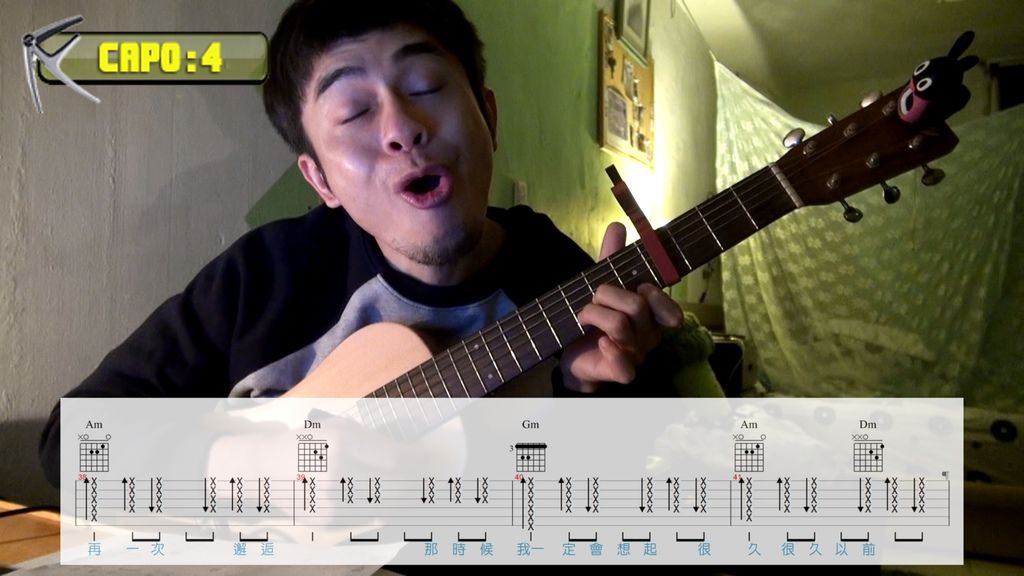
Task: Click the lyric character 那
Action: pos(431,549)
